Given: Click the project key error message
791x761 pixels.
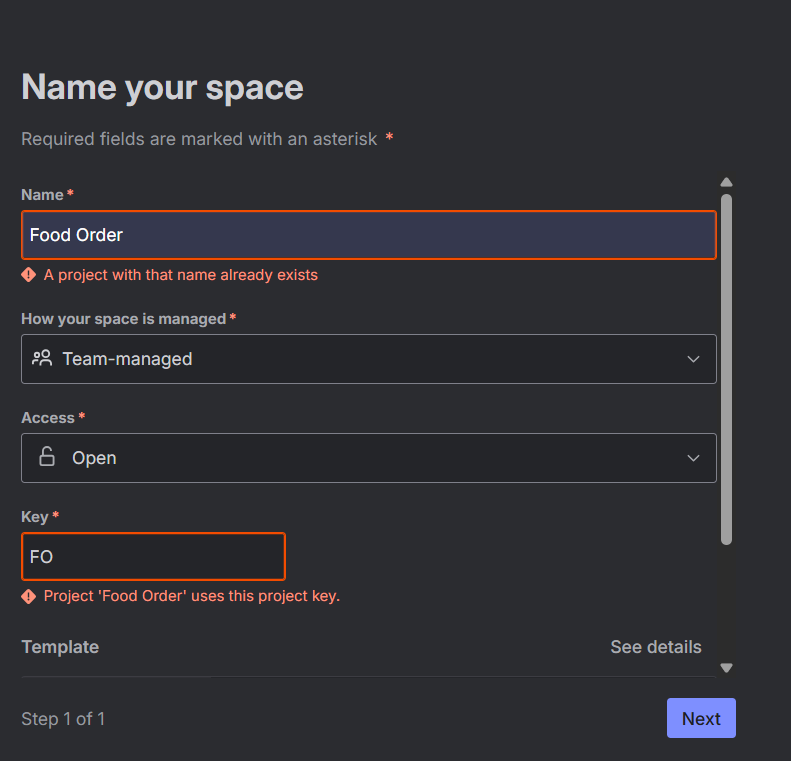Looking at the screenshot, I should 192,596.
